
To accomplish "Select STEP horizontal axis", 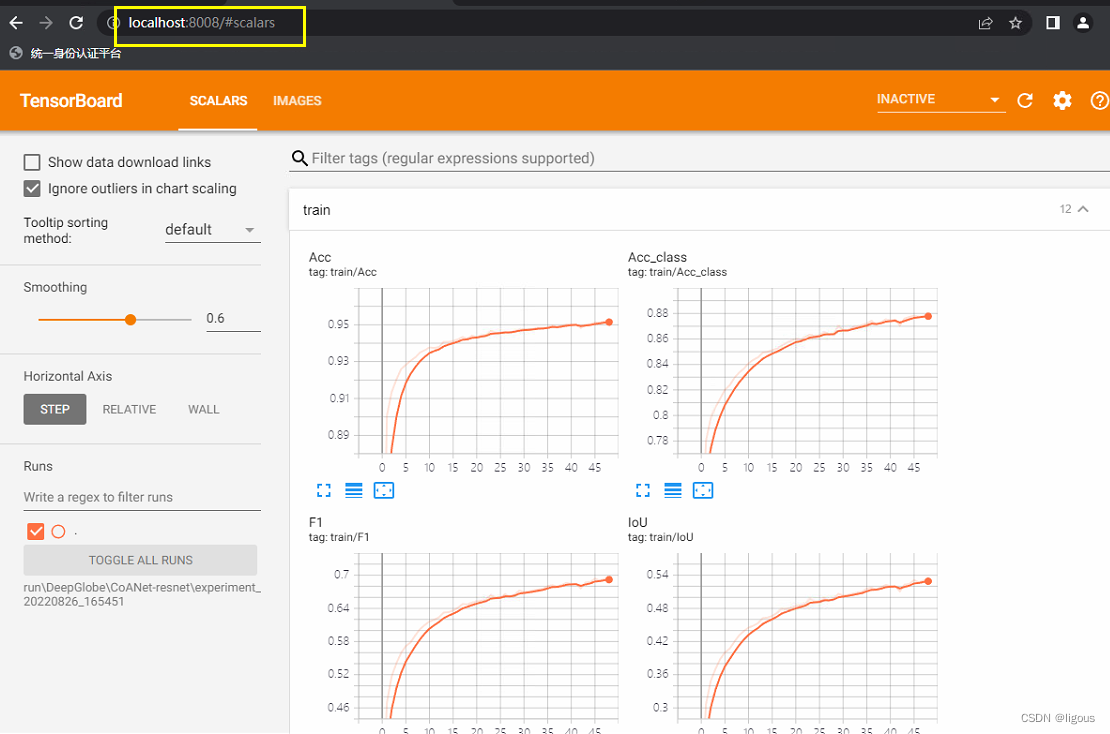I will coord(55,409).
